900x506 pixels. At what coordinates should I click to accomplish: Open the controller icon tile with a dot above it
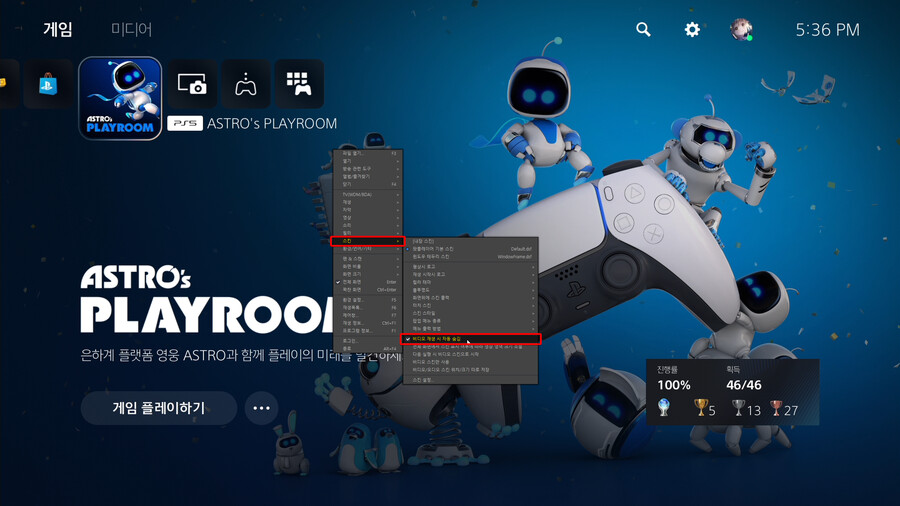click(x=246, y=84)
